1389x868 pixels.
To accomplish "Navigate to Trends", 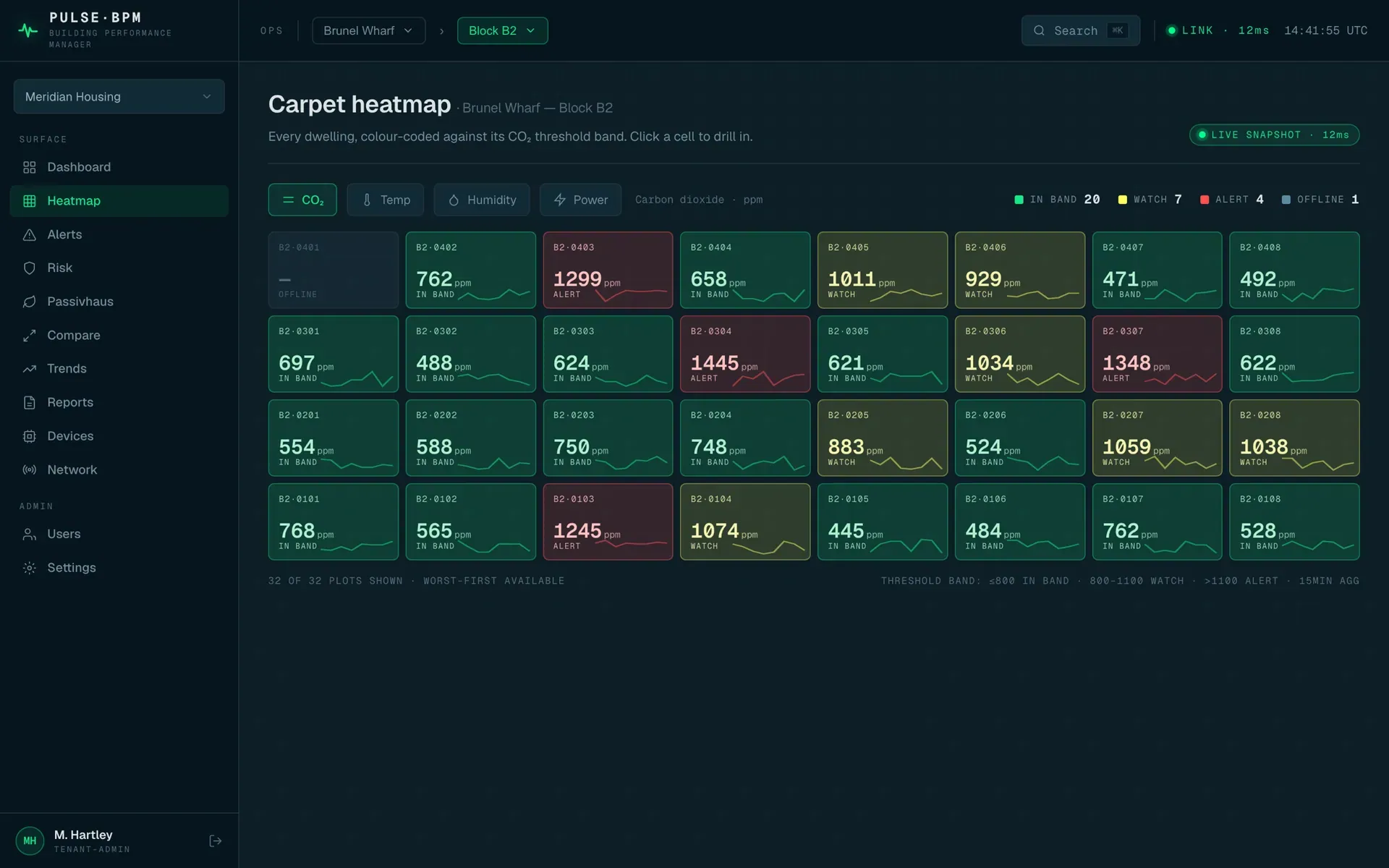I will [119, 369].
